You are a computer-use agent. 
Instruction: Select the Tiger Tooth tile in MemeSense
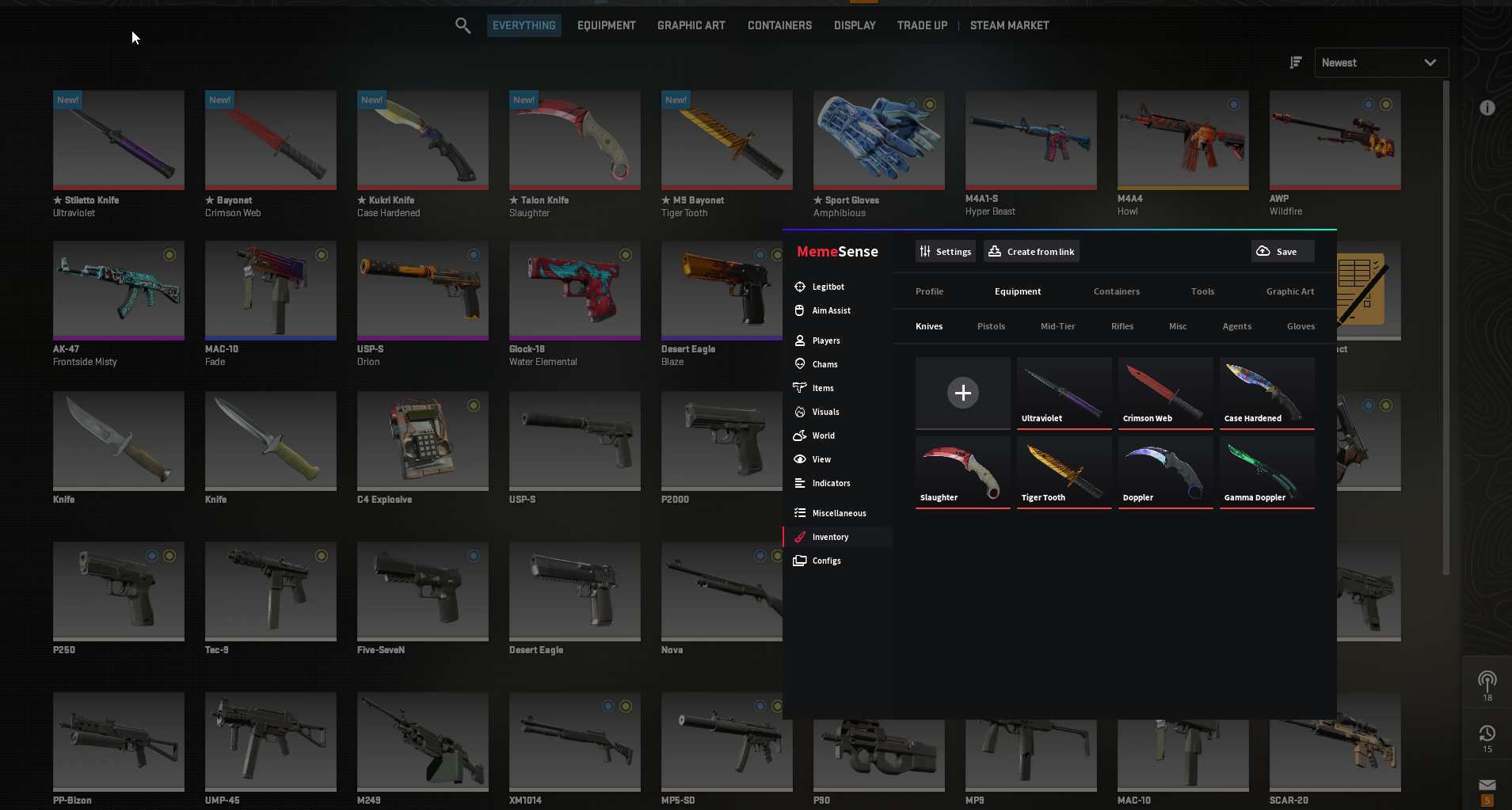point(1064,472)
